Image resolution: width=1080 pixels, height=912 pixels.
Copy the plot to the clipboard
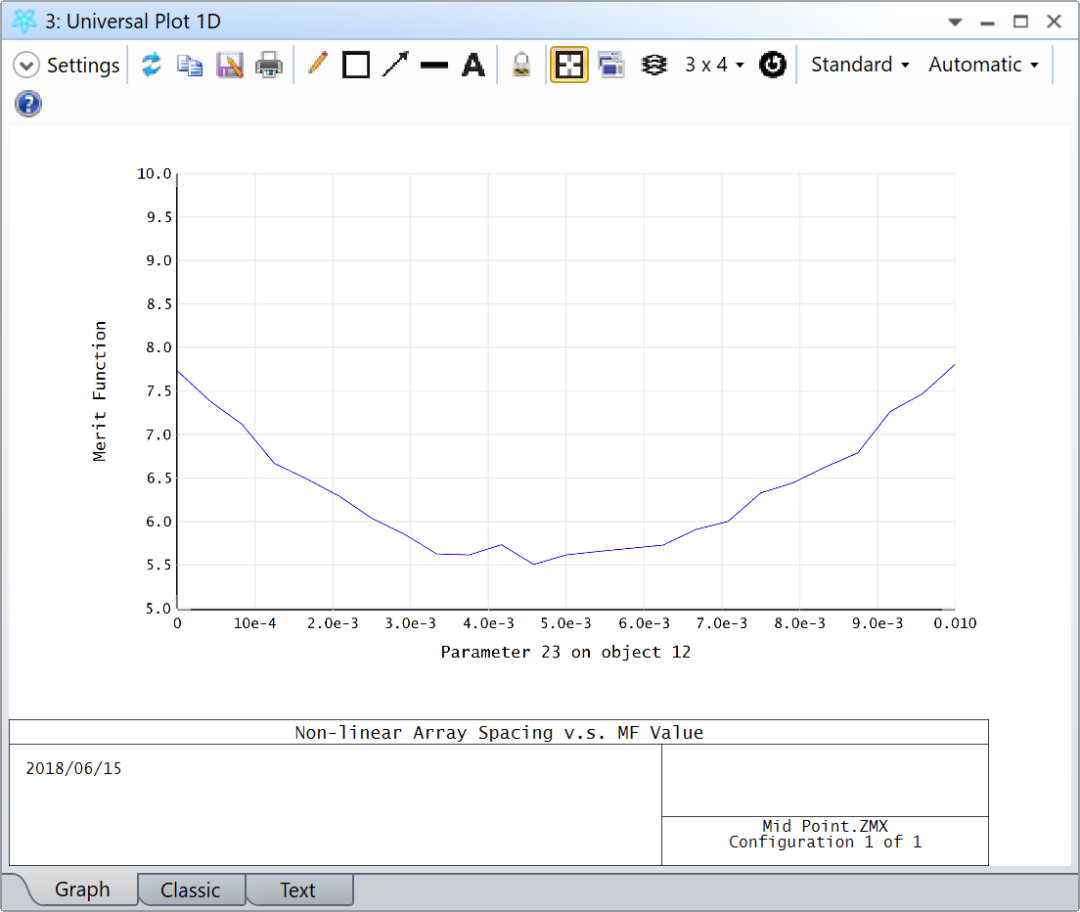190,64
